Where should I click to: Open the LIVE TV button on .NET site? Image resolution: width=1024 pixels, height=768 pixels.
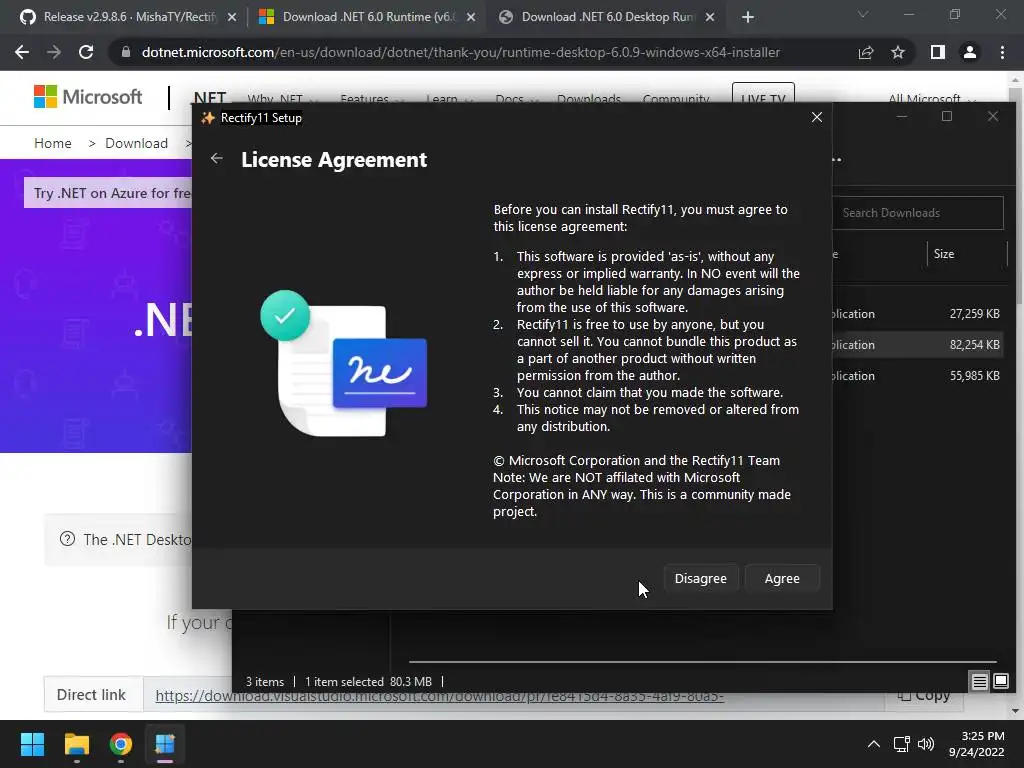(x=763, y=93)
